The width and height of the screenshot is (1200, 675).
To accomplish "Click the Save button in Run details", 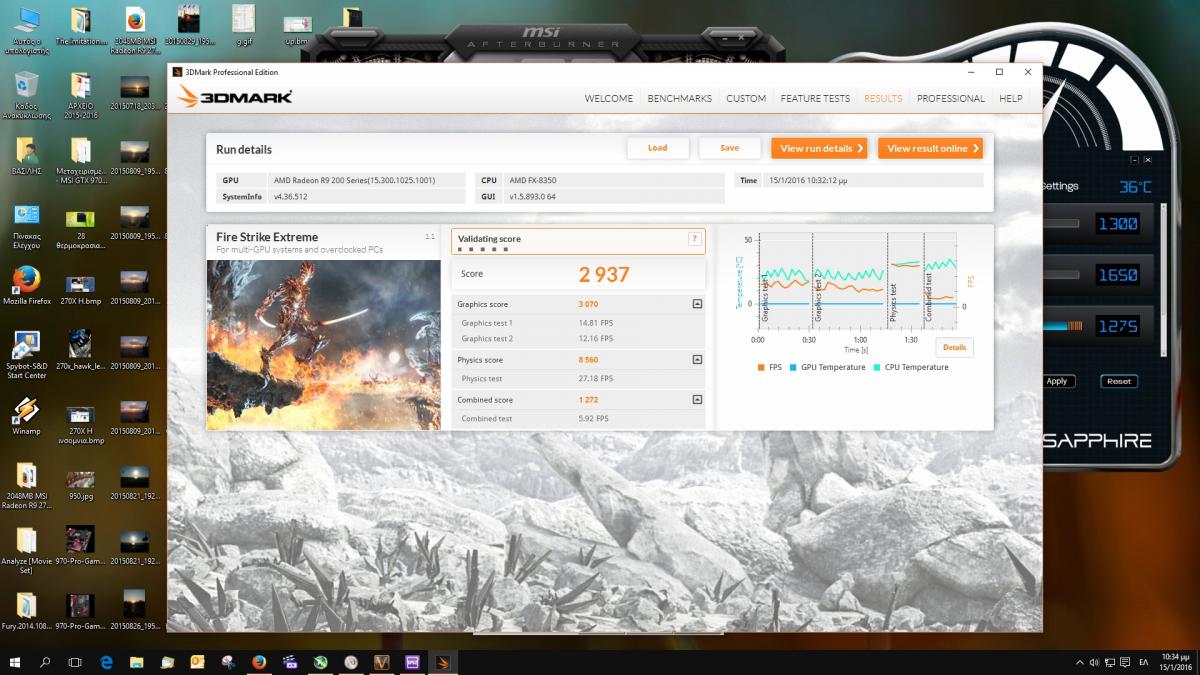I will pos(730,148).
